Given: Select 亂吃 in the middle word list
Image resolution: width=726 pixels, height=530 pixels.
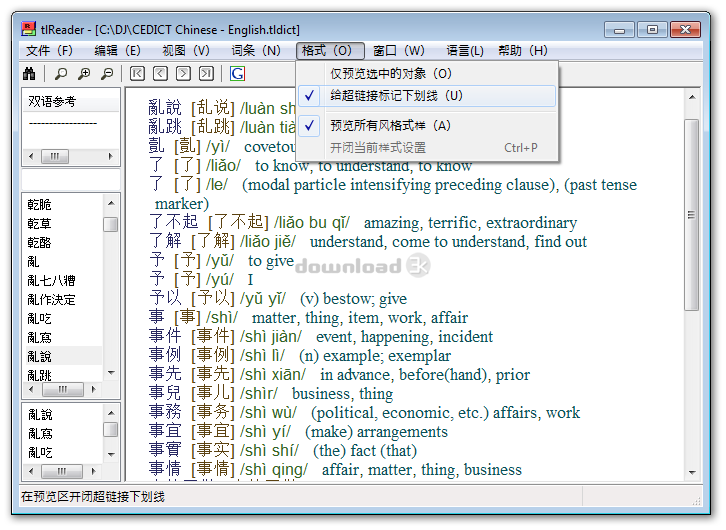Looking at the screenshot, I should point(39,318).
